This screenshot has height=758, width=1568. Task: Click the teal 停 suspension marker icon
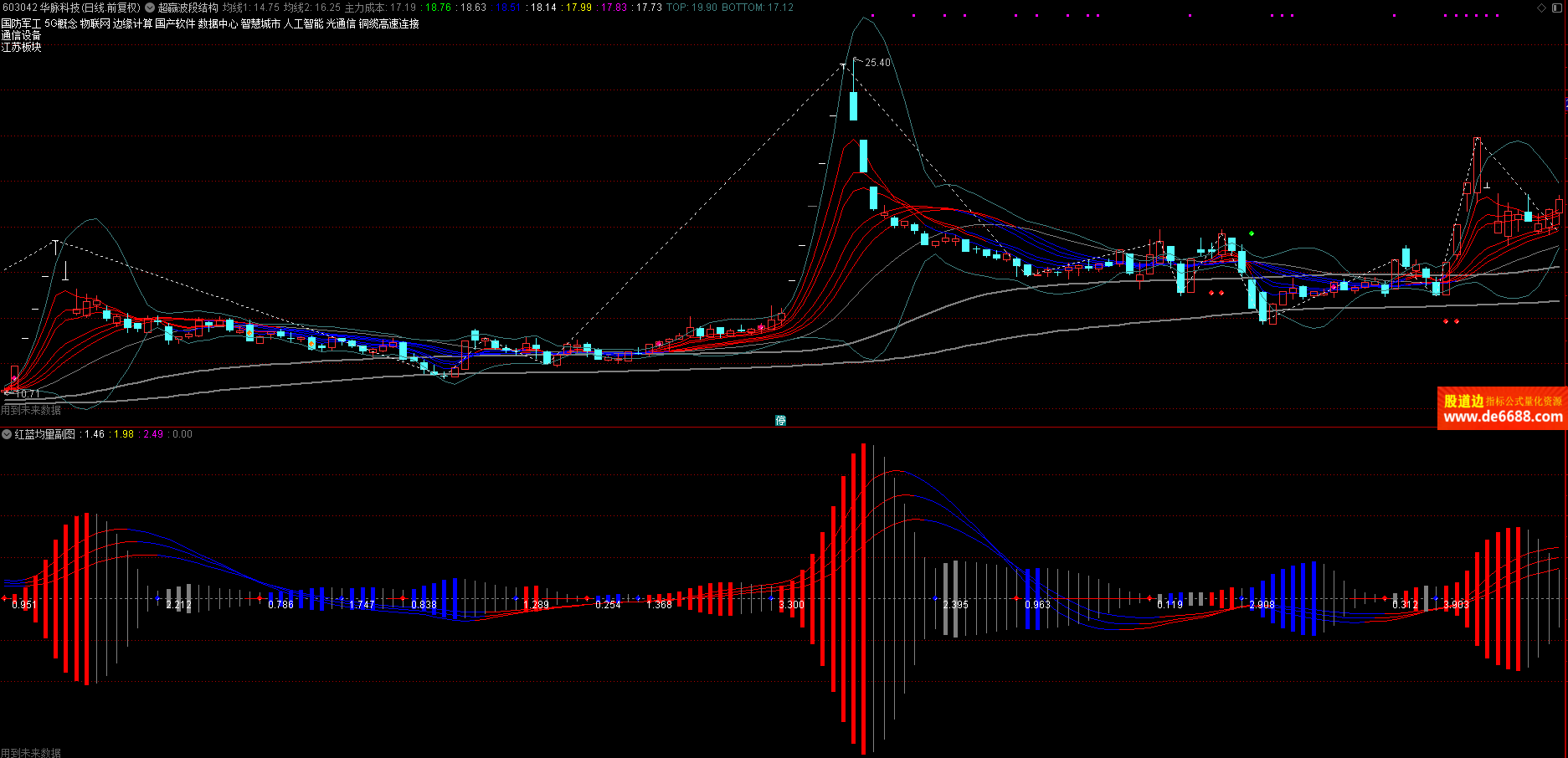point(780,420)
